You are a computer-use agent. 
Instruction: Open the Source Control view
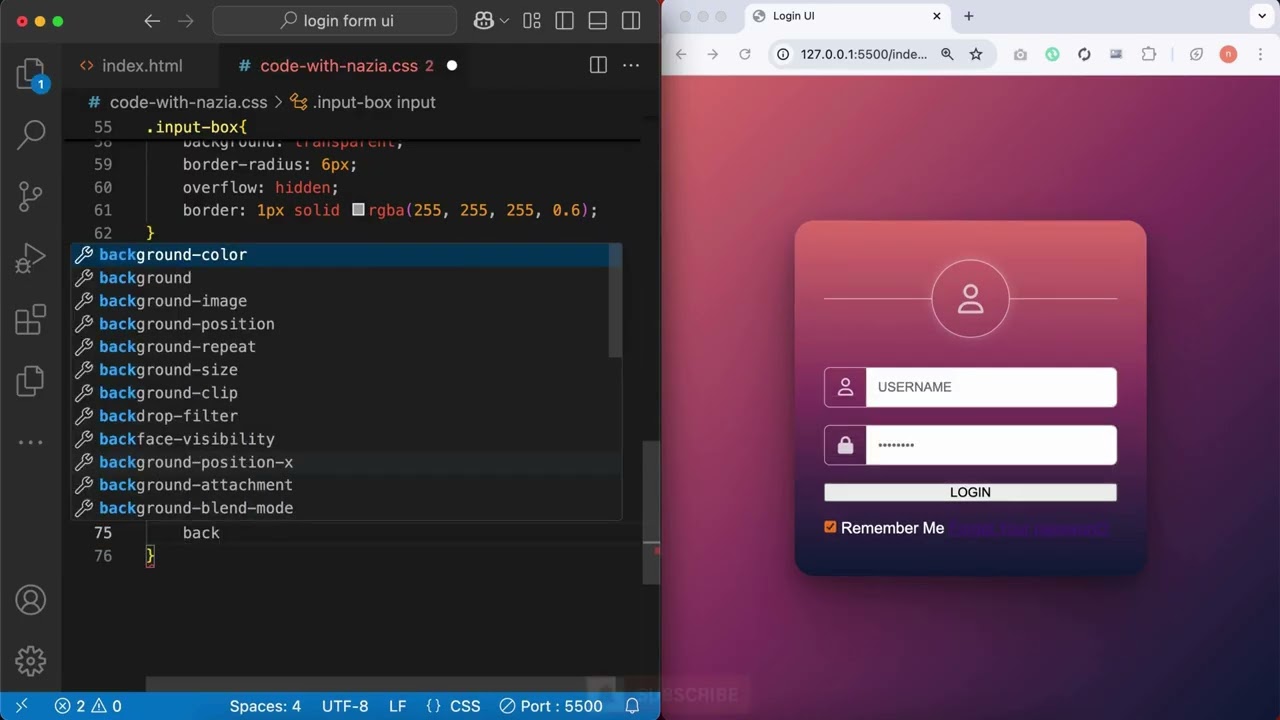coord(31,196)
